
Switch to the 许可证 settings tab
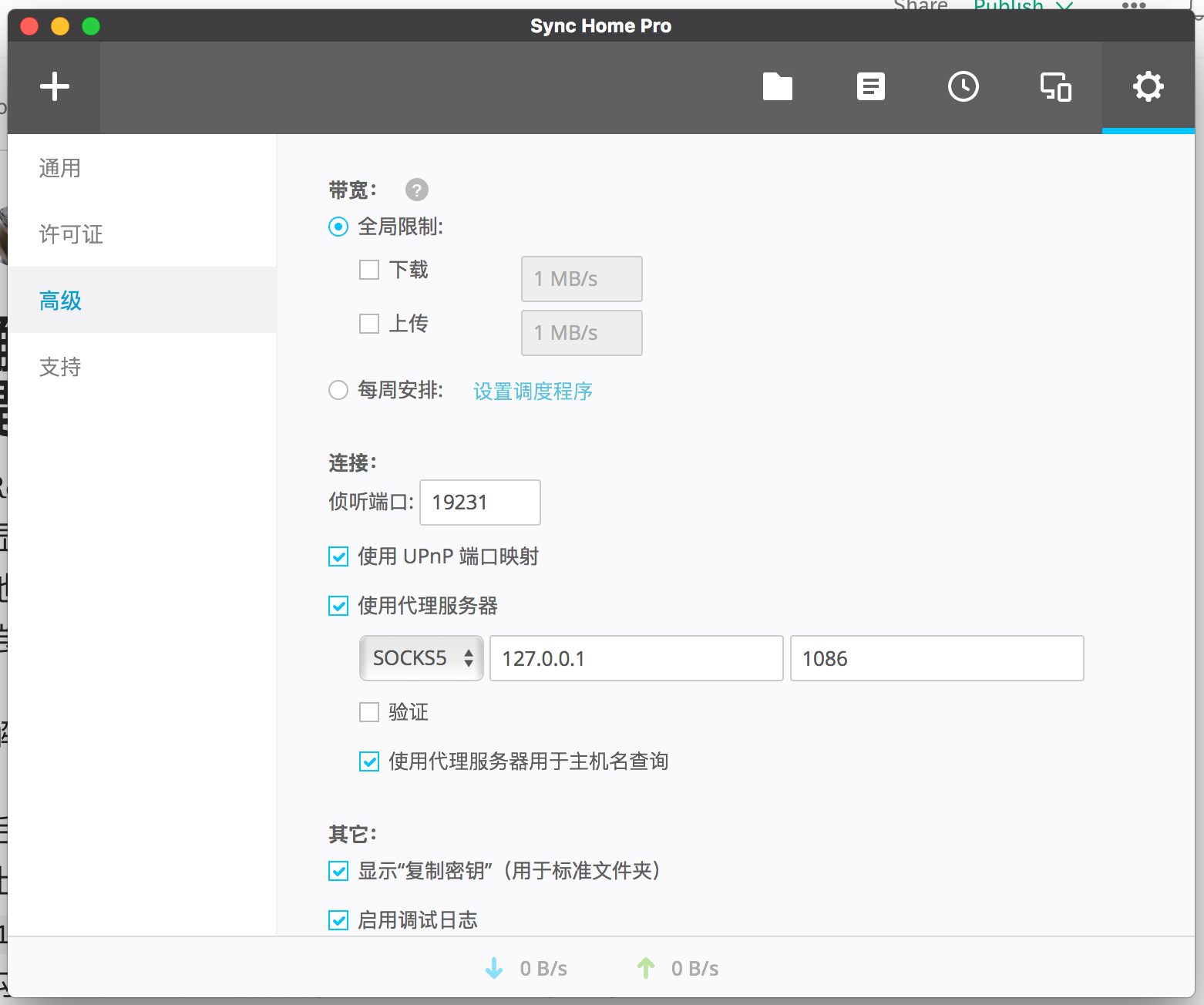[142, 234]
